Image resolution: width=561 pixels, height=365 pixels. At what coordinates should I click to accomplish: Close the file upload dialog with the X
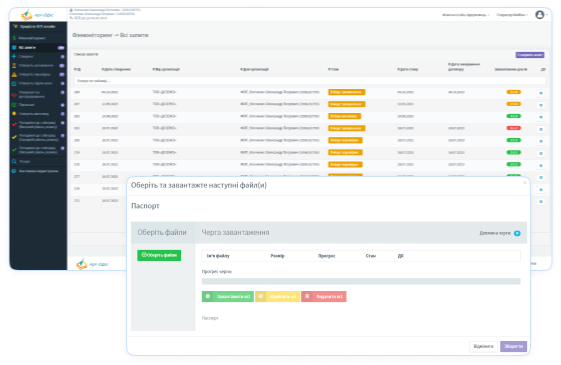point(525,183)
